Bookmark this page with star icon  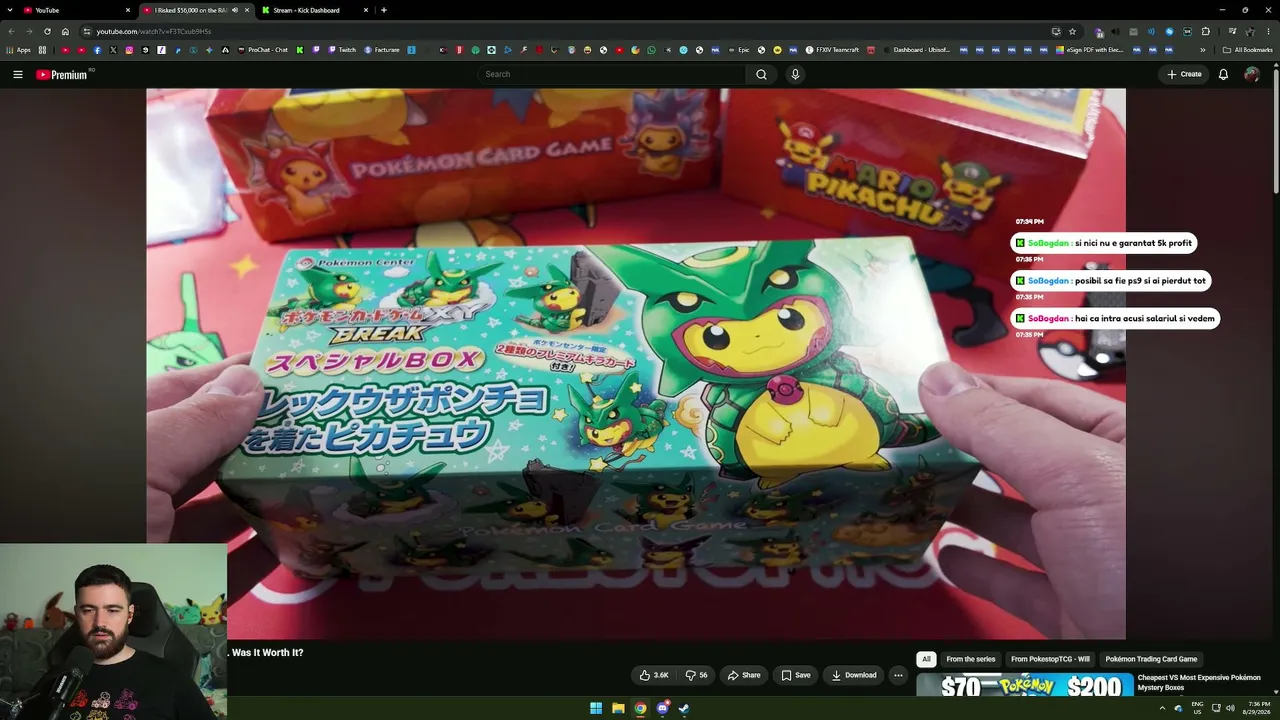[x=1072, y=31]
